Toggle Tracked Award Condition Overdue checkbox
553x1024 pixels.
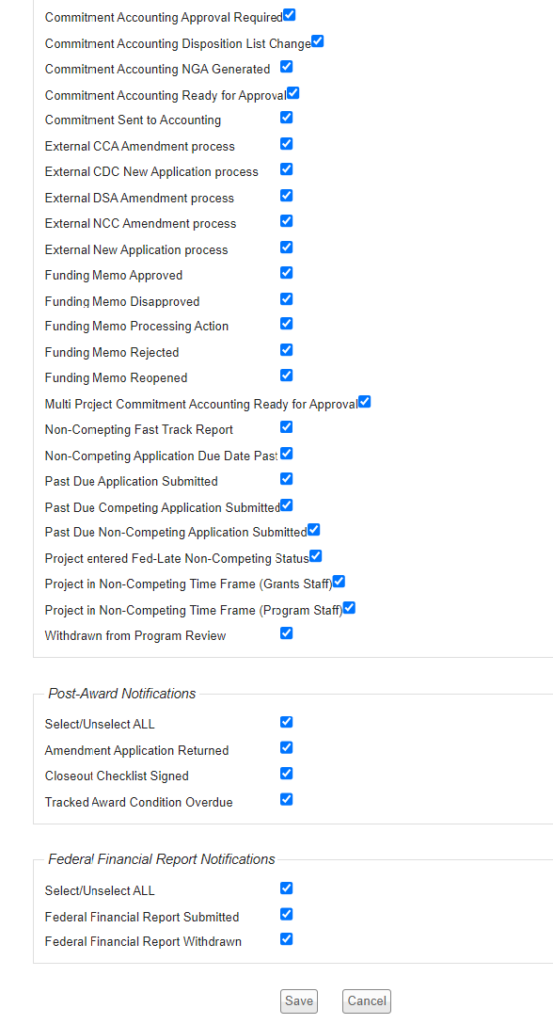[287, 799]
